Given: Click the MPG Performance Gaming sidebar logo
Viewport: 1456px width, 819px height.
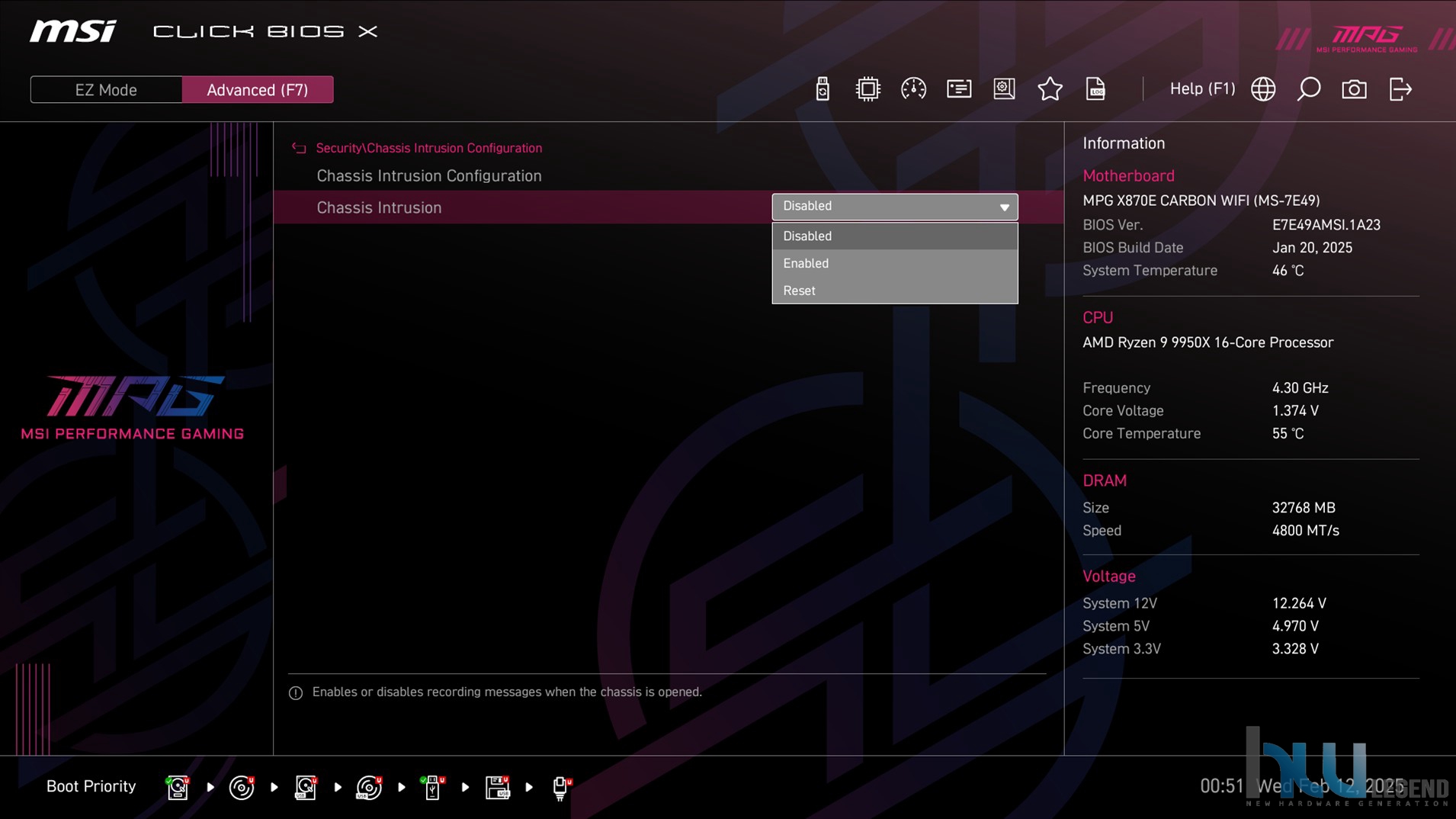Looking at the screenshot, I should 133,407.
